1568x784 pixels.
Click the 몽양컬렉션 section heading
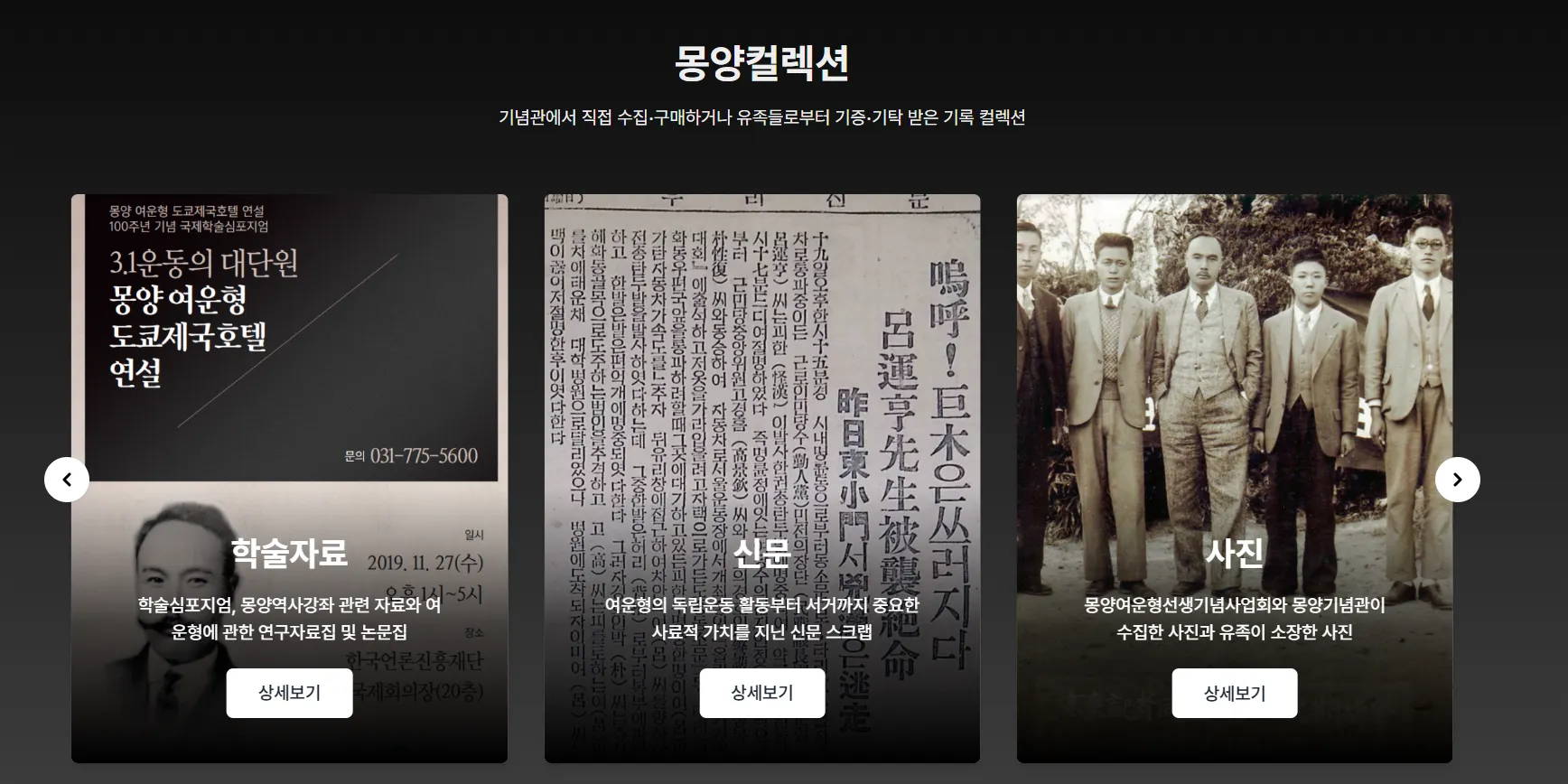762,62
